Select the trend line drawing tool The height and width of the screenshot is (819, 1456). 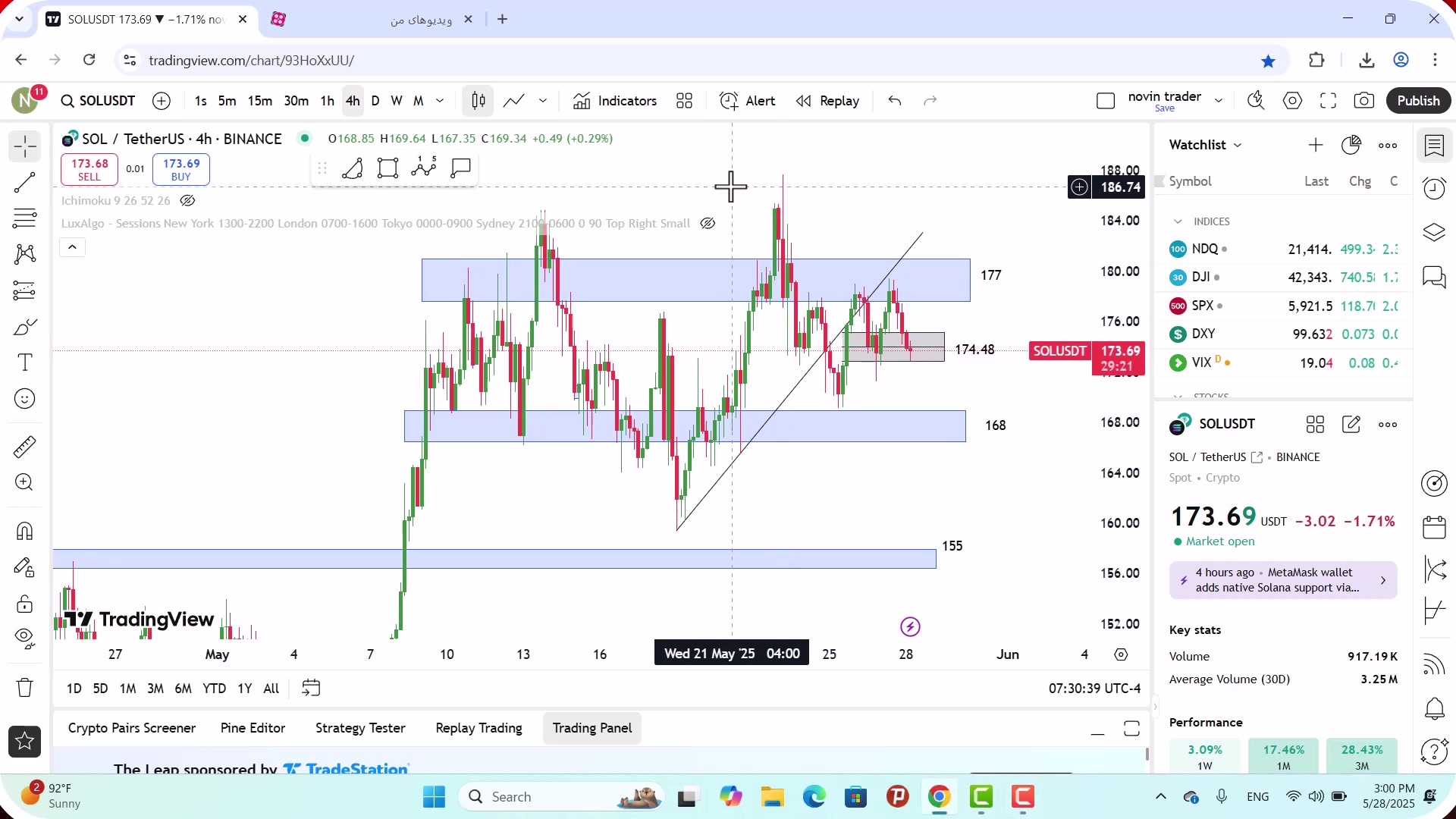pyautogui.click(x=25, y=183)
